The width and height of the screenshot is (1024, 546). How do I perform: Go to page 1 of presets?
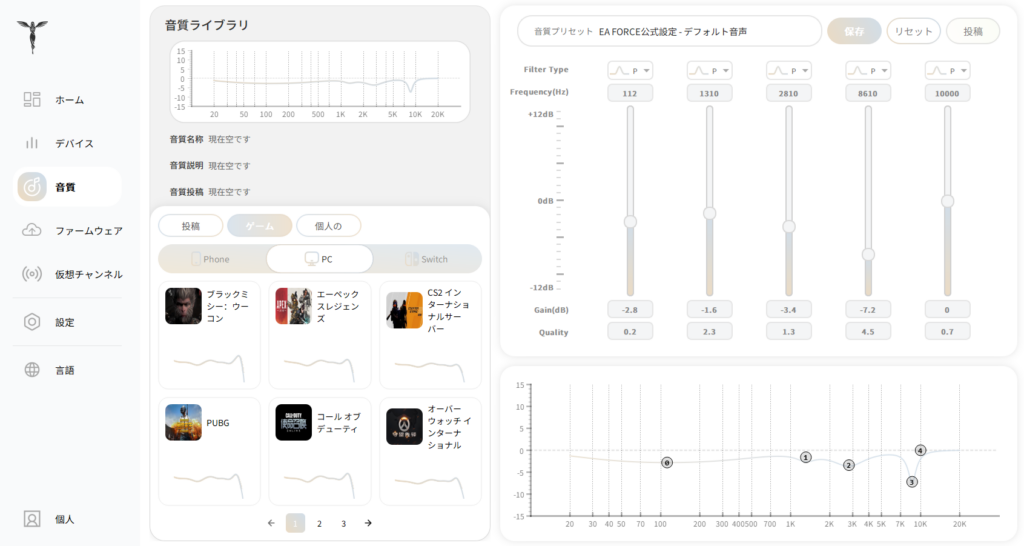295,523
